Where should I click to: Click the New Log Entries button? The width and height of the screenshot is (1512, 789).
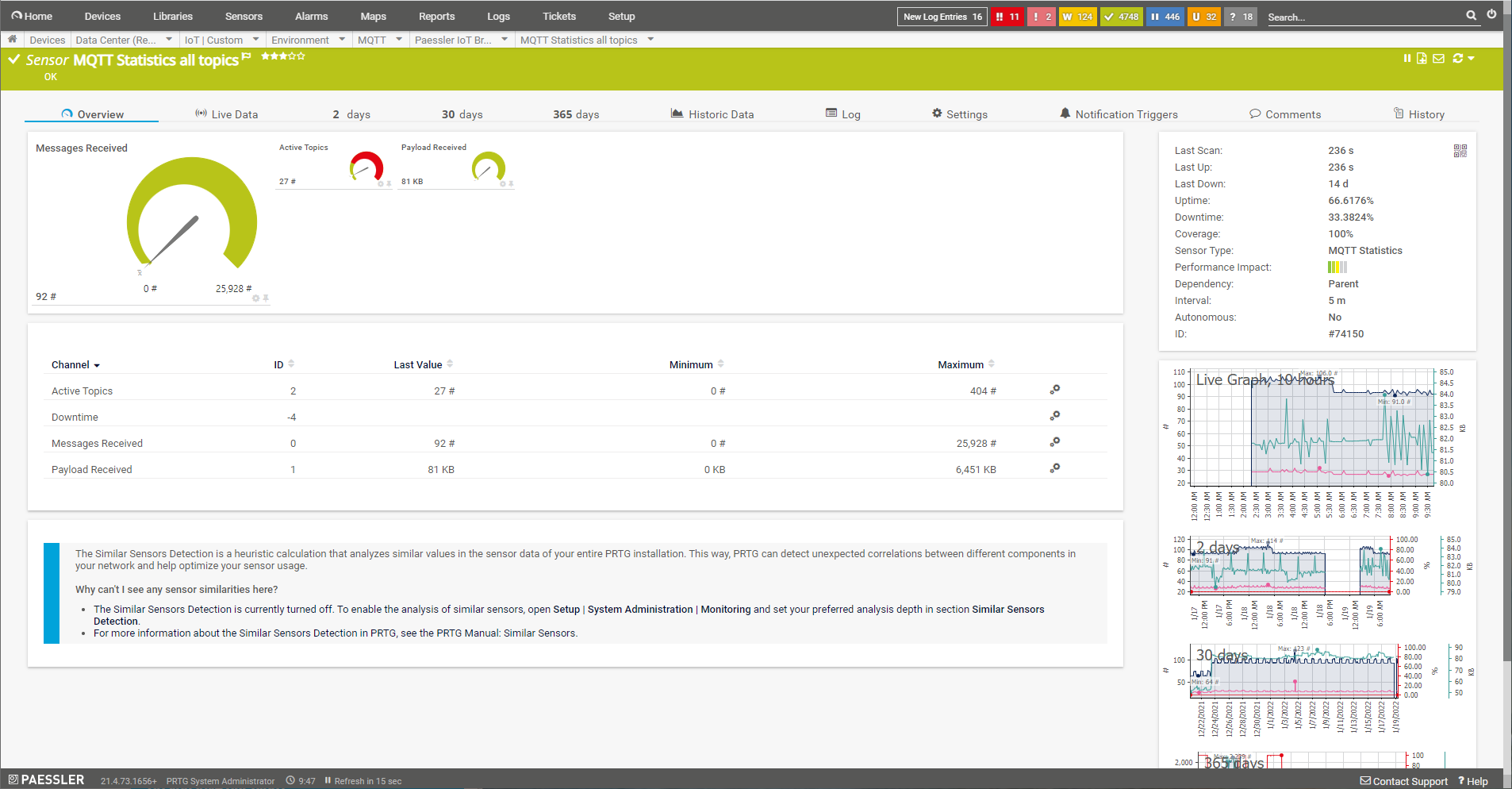click(942, 17)
